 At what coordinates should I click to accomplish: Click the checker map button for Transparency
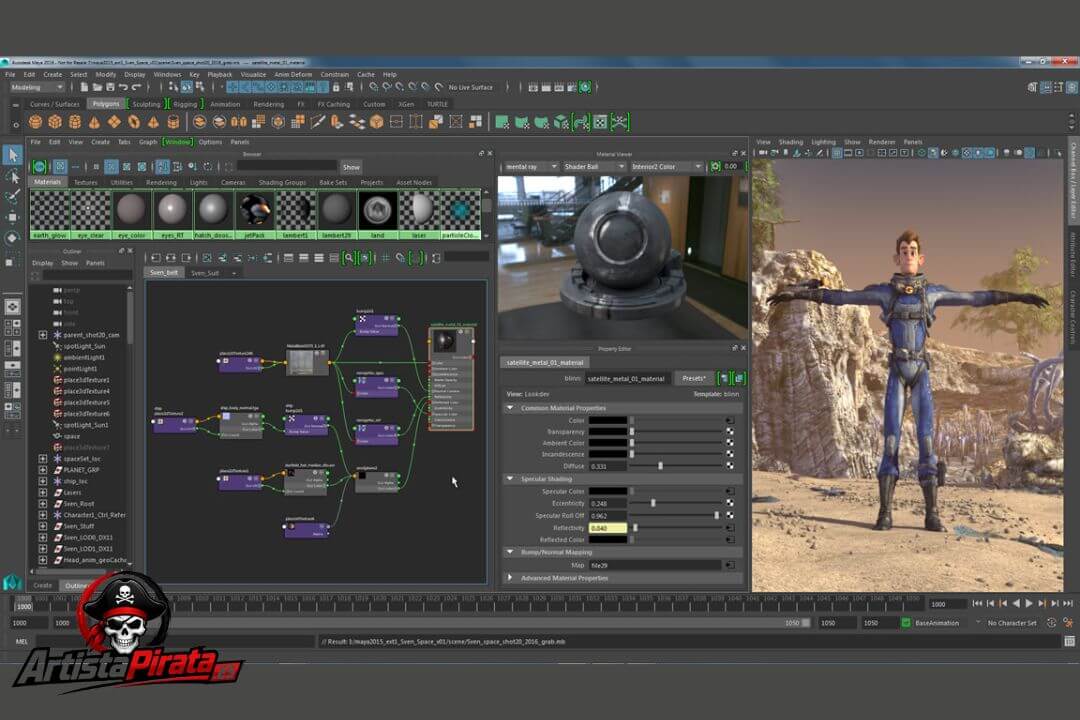click(729, 432)
